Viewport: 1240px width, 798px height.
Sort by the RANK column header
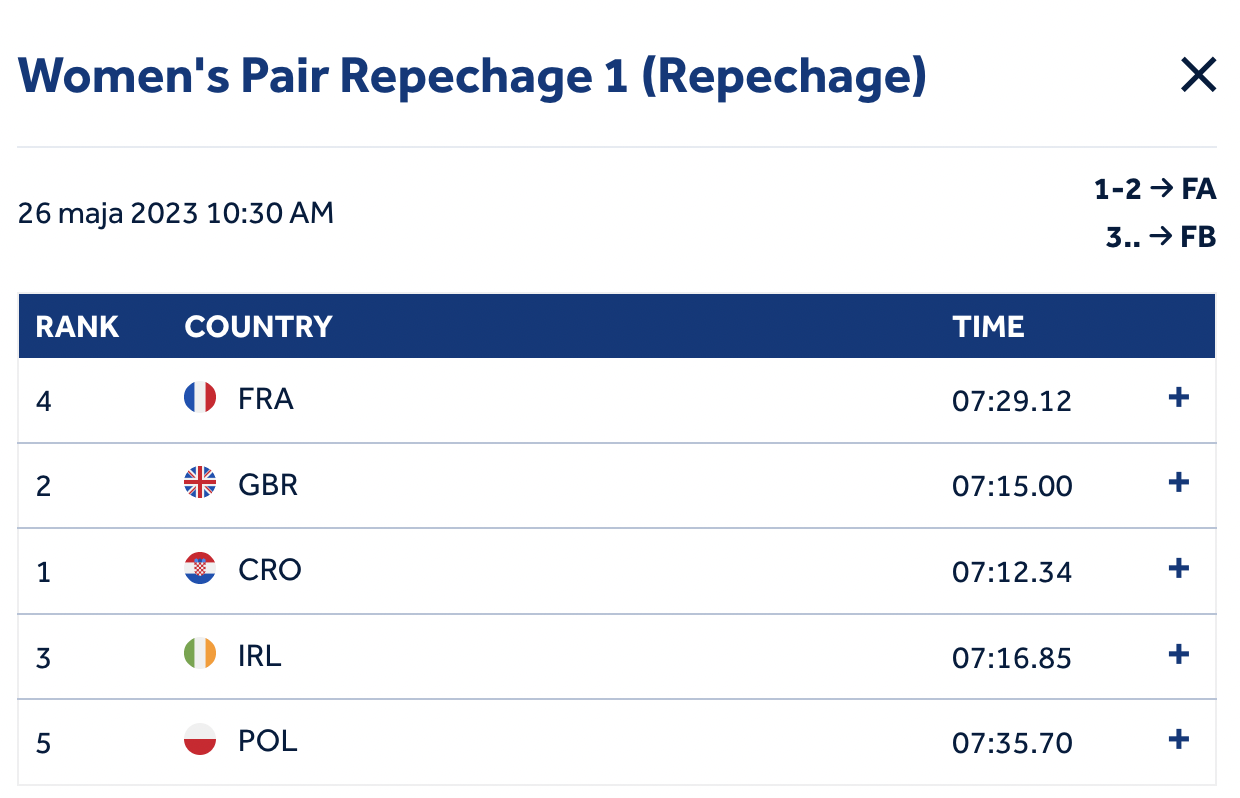77,327
